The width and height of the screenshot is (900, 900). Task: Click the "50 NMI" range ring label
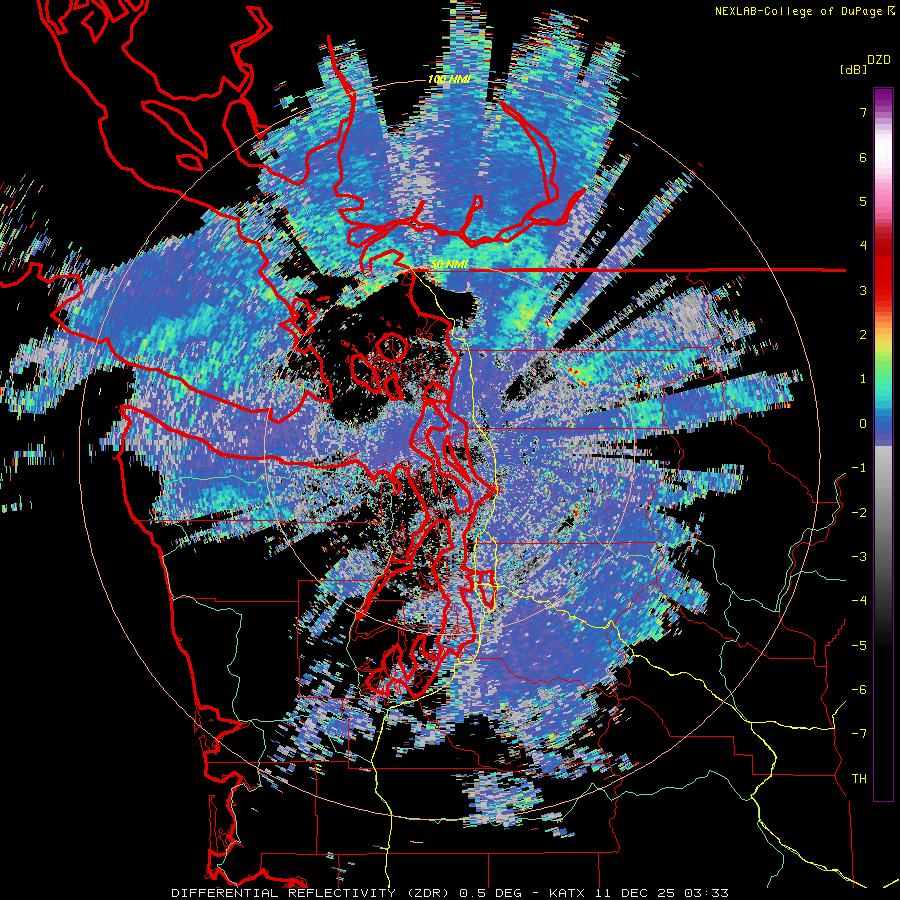tap(449, 265)
